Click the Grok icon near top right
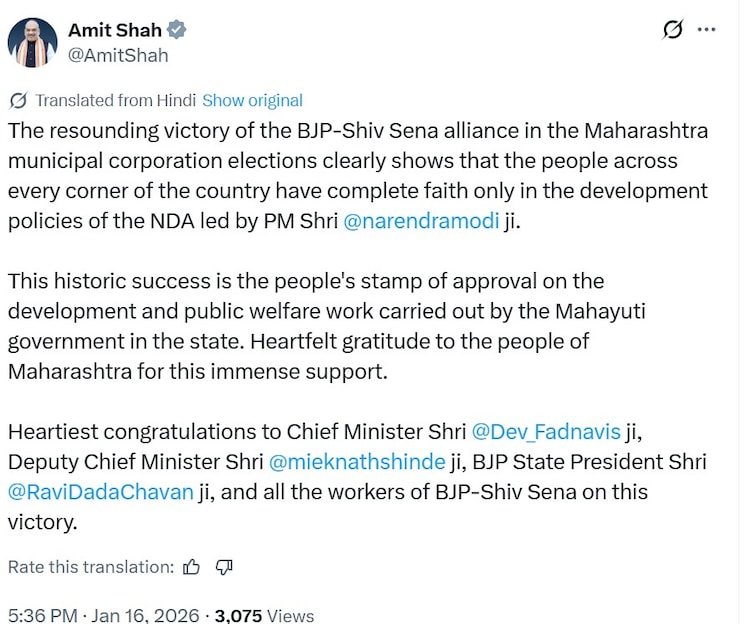The height and width of the screenshot is (624, 750). pos(673,30)
